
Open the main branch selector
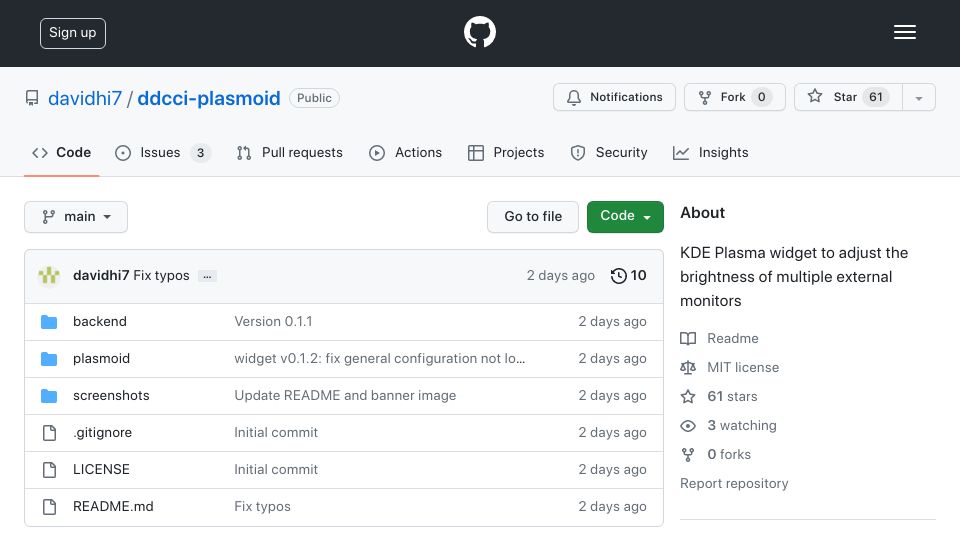pos(76,217)
